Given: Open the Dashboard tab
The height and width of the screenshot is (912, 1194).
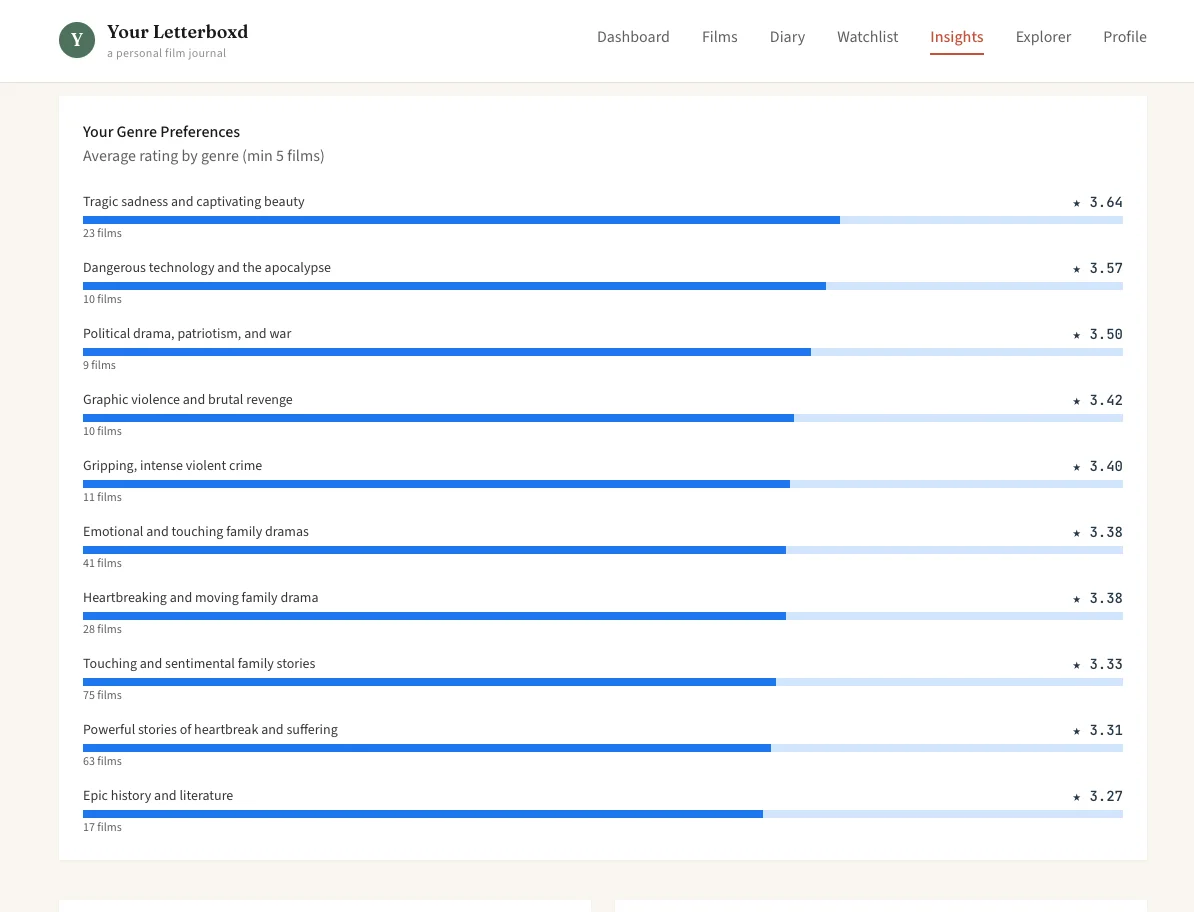Looking at the screenshot, I should 633,37.
